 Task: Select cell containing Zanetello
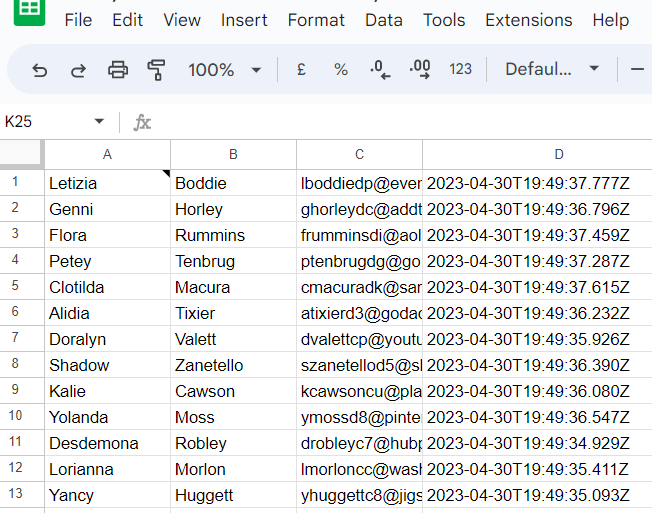pos(233,365)
